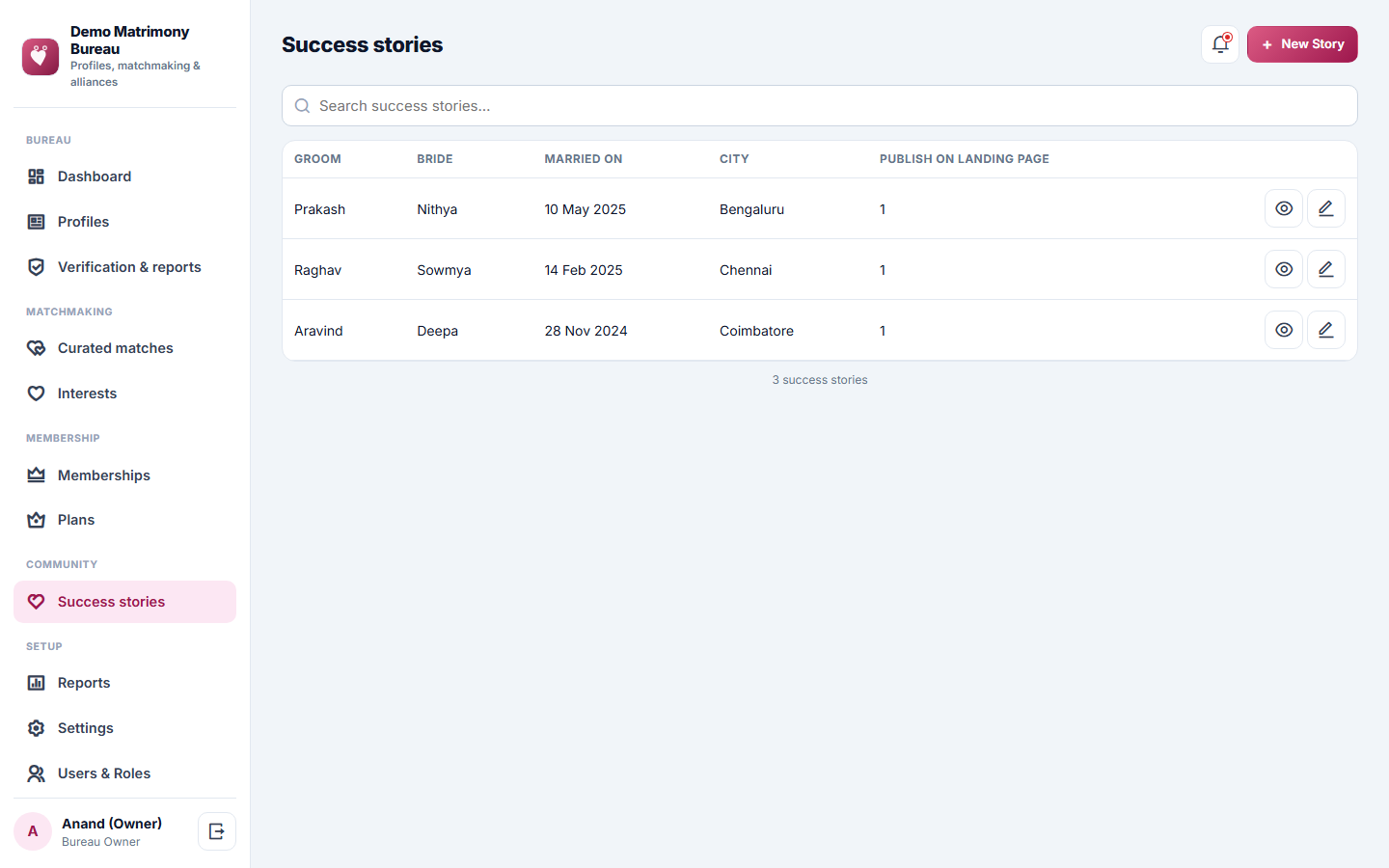The image size is (1389, 868).
Task: Click the search magnifier icon
Action: pyautogui.click(x=302, y=106)
